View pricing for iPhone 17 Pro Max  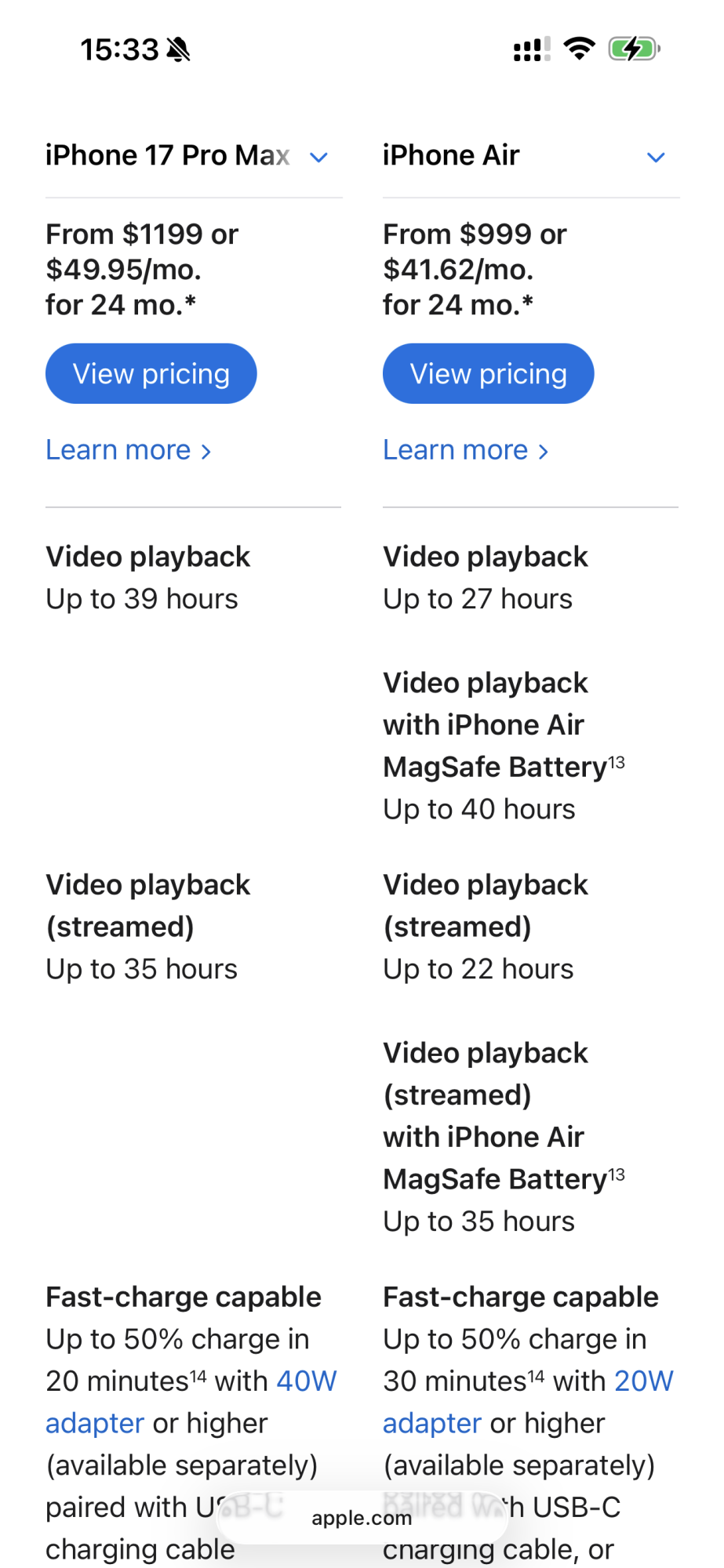pos(151,374)
